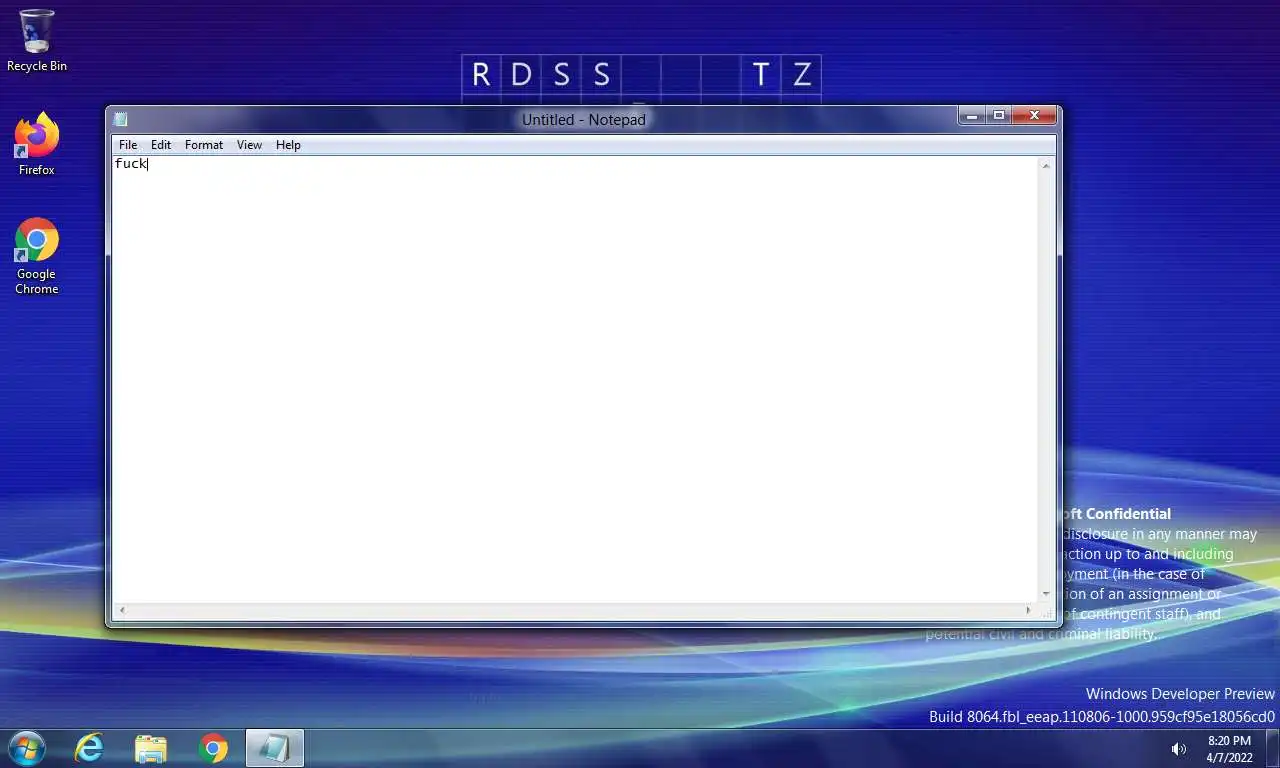Open the Edit menu in Notepad

pyautogui.click(x=161, y=145)
